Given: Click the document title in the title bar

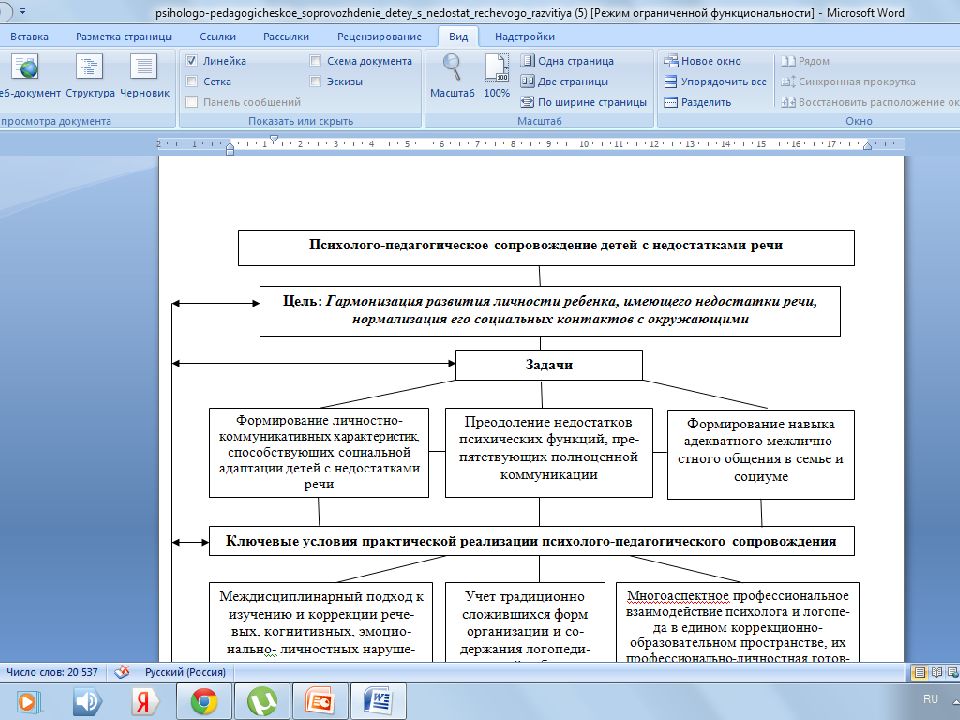Looking at the screenshot, I should click(530, 12).
